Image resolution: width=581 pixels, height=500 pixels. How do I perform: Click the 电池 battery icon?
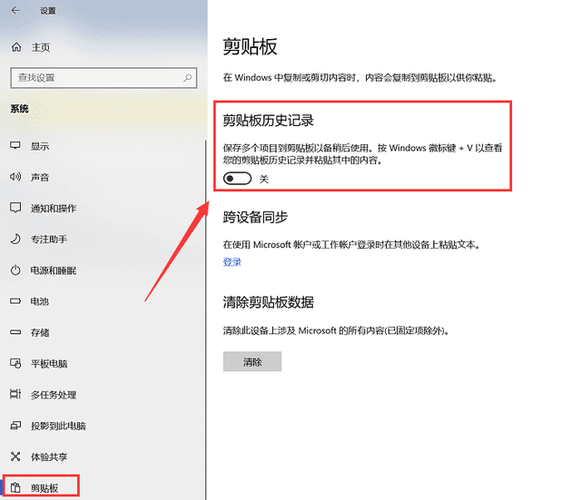(15, 301)
